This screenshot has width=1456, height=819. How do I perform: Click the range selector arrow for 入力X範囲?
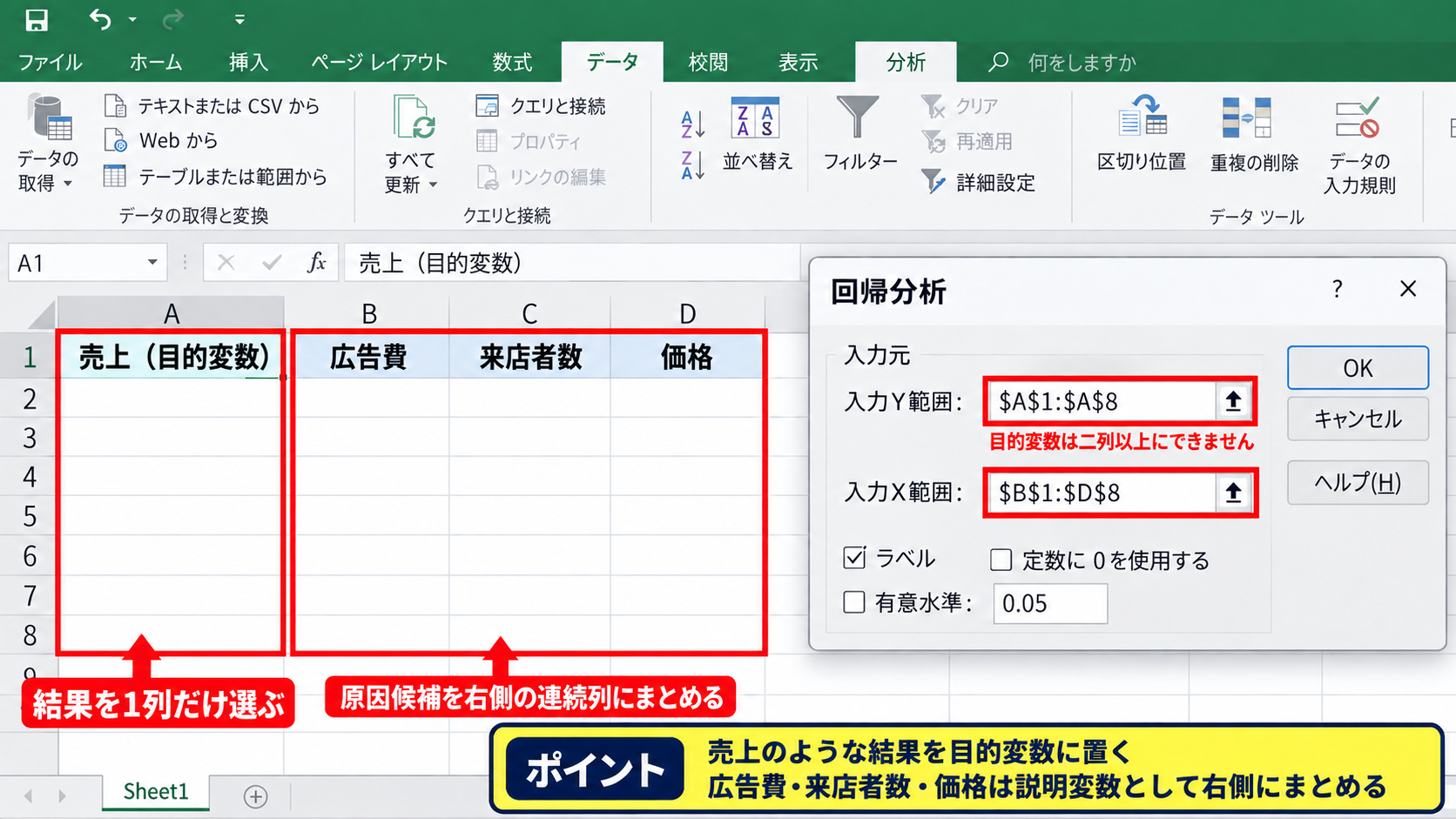pyautogui.click(x=1233, y=493)
